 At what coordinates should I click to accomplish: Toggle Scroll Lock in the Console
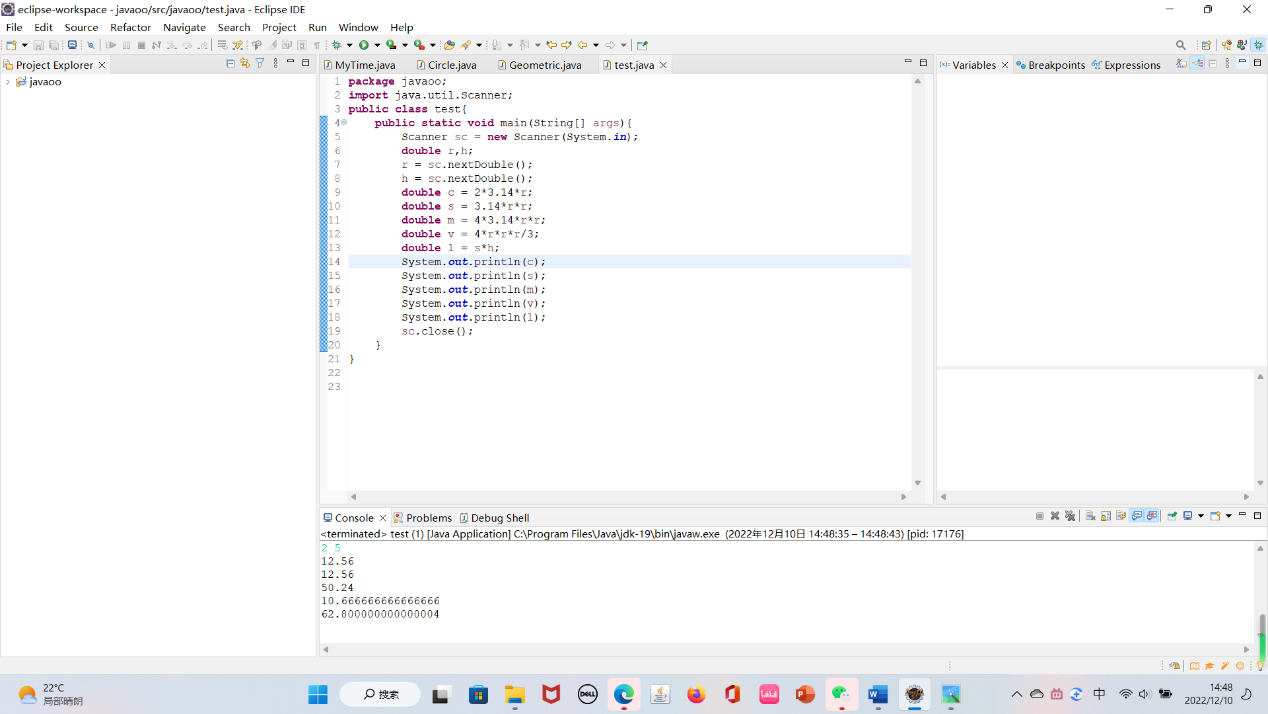[1106, 516]
